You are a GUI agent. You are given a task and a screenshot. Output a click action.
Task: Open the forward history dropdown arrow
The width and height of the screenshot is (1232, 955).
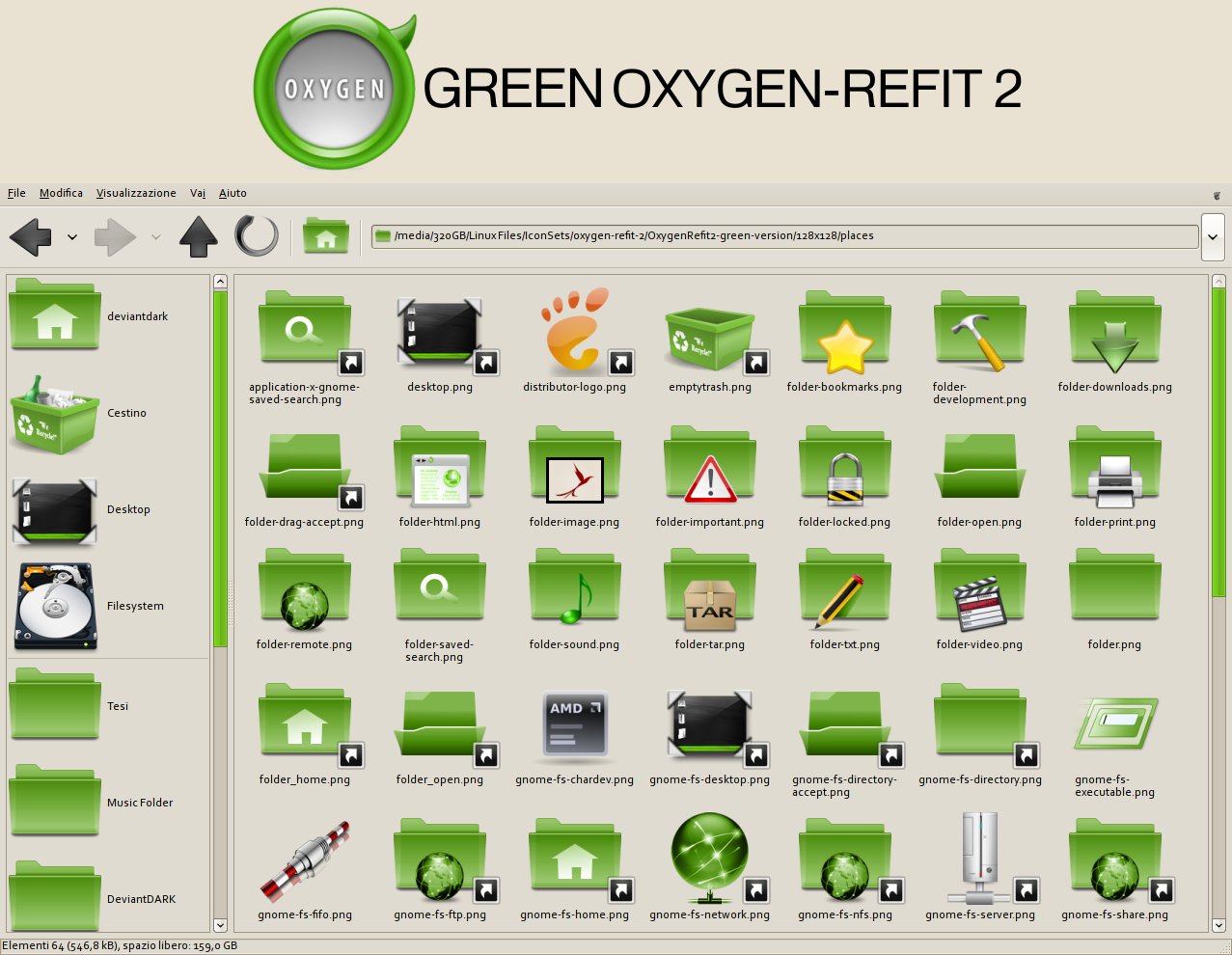pyautogui.click(x=156, y=237)
